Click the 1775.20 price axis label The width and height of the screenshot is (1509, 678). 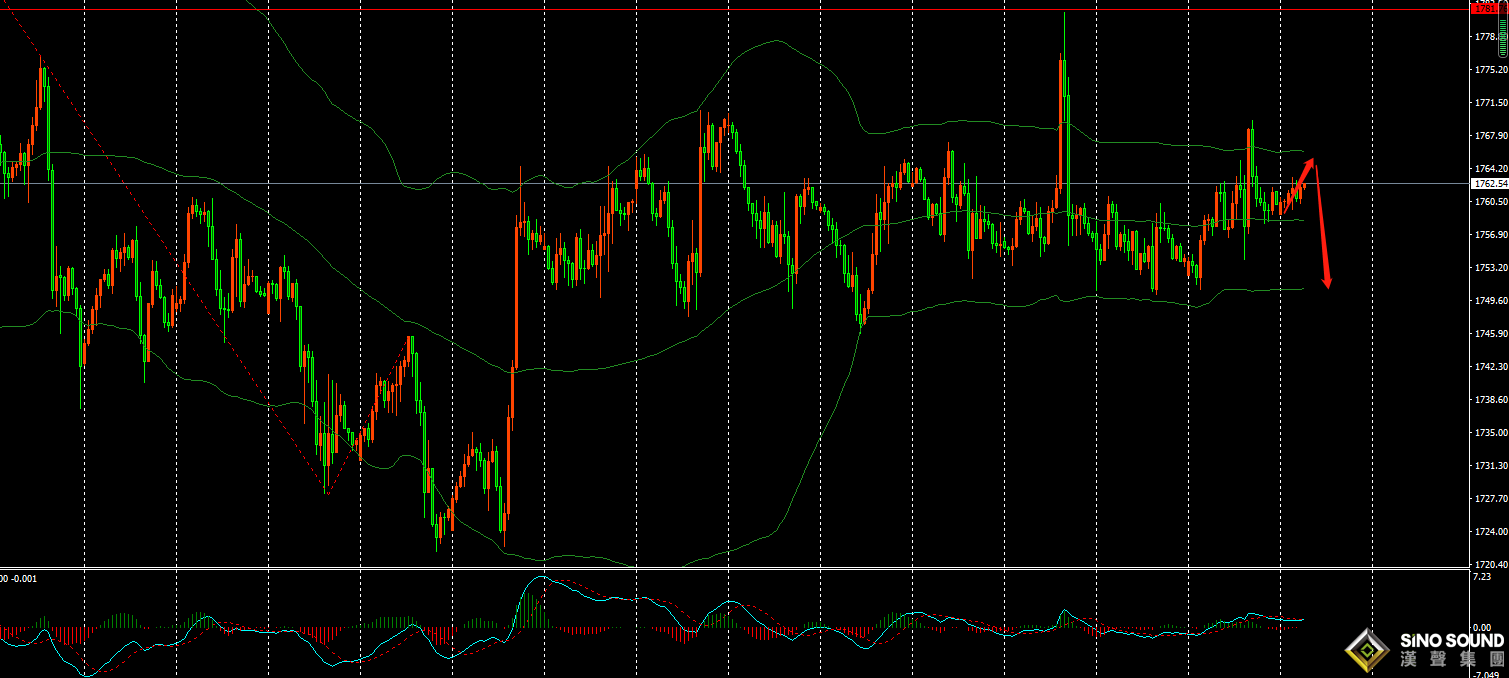(x=1489, y=70)
